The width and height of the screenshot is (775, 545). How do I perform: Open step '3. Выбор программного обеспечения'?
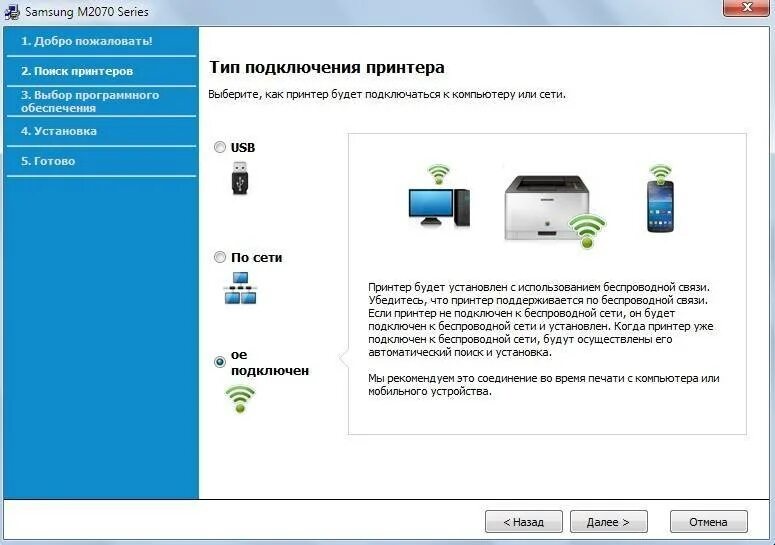click(101, 101)
